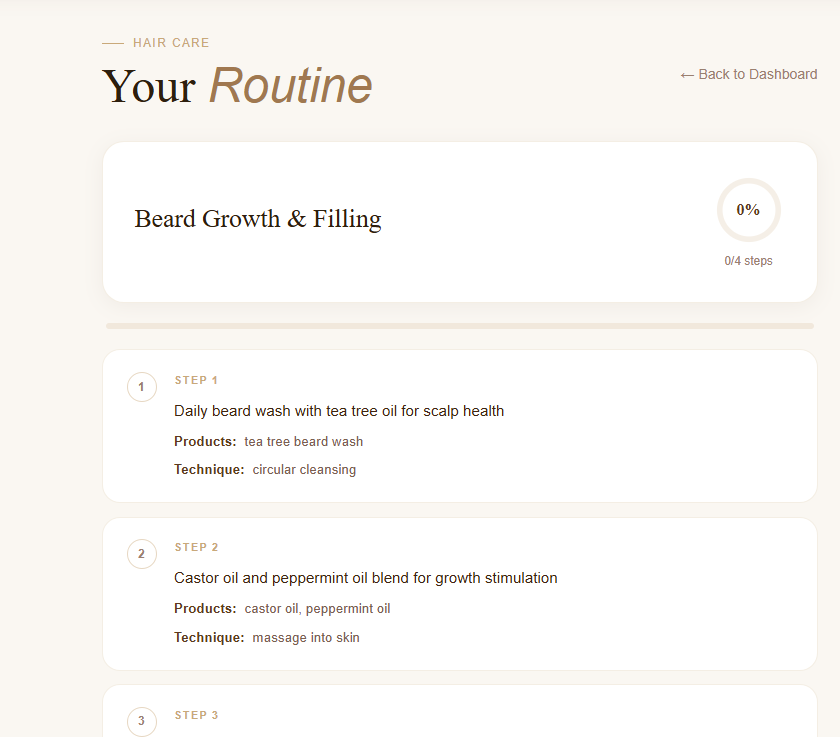
Task: Select the circular cleansing technique text
Action: coord(304,469)
